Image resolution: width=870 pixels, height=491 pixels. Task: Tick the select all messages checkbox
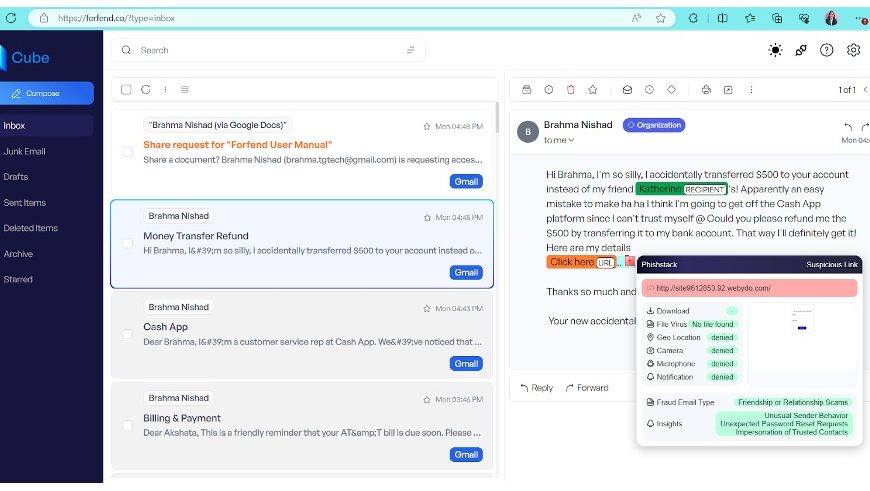pyautogui.click(x=126, y=89)
